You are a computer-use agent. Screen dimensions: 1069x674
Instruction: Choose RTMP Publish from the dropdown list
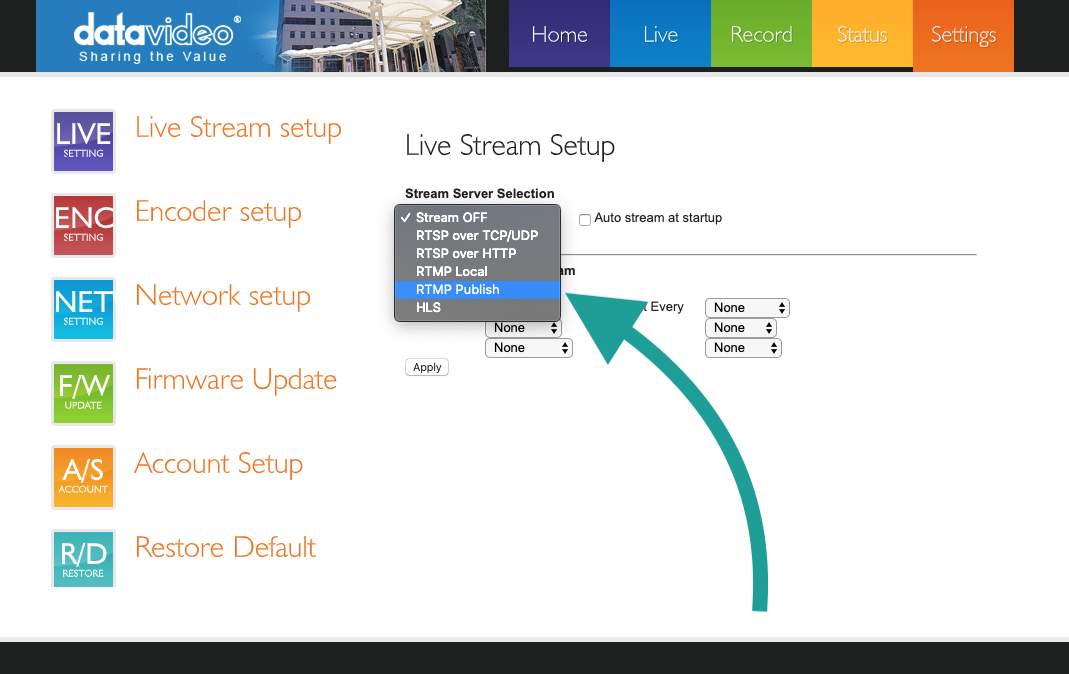pyautogui.click(x=458, y=289)
